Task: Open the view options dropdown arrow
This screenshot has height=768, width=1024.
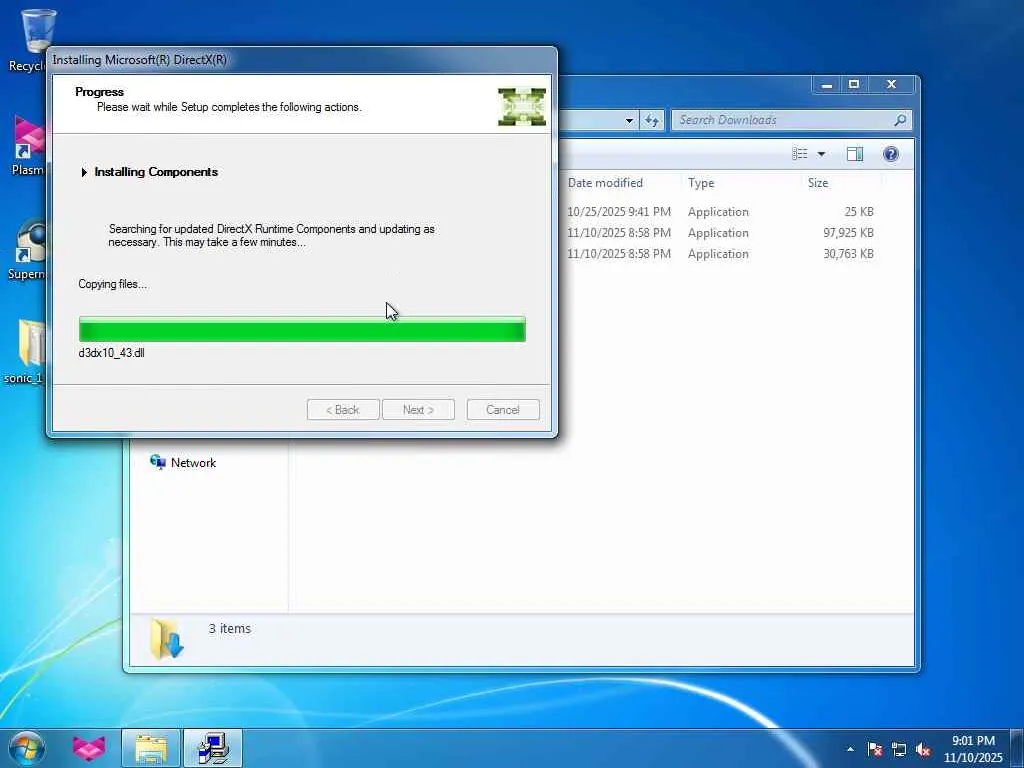Action: tap(821, 154)
